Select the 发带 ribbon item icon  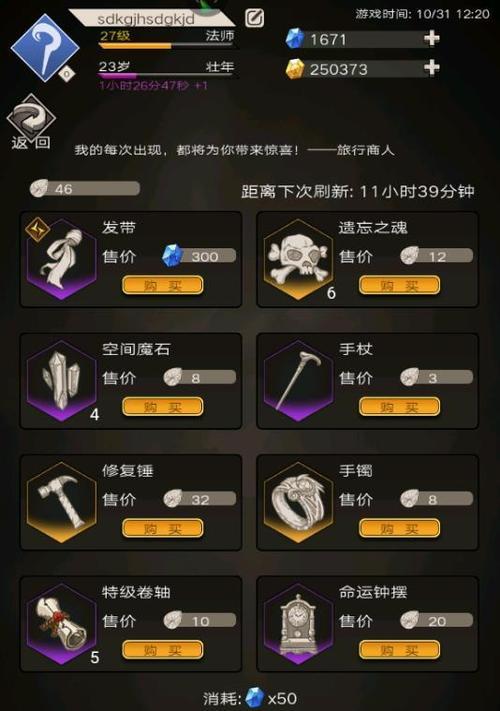tap(61, 259)
